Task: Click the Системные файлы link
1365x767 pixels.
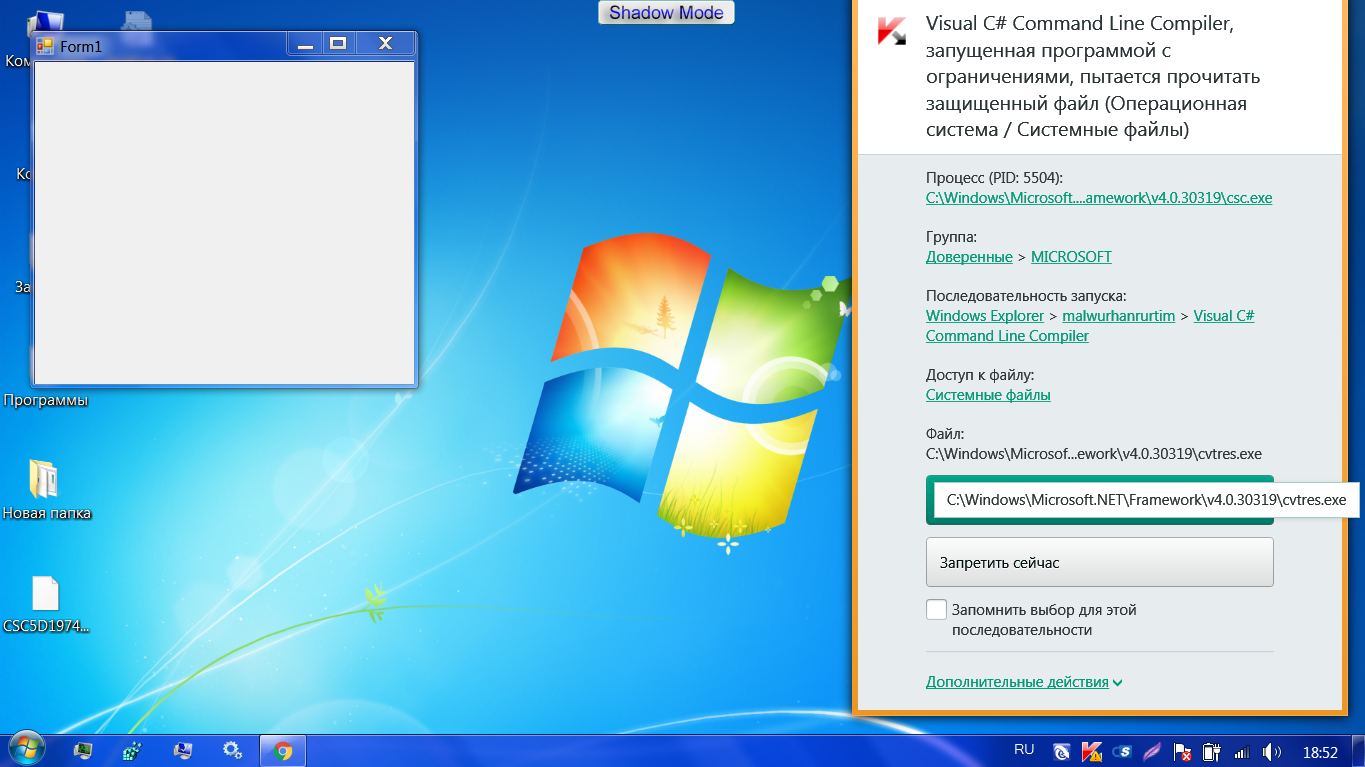Action: tap(987, 395)
